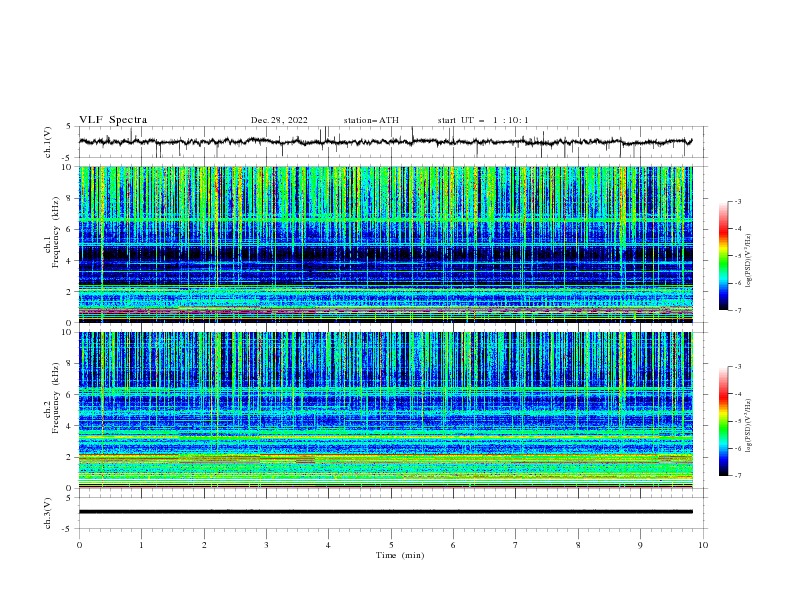
Task: Click inside the ch.1 spectrogram panel
Action: (x=385, y=244)
